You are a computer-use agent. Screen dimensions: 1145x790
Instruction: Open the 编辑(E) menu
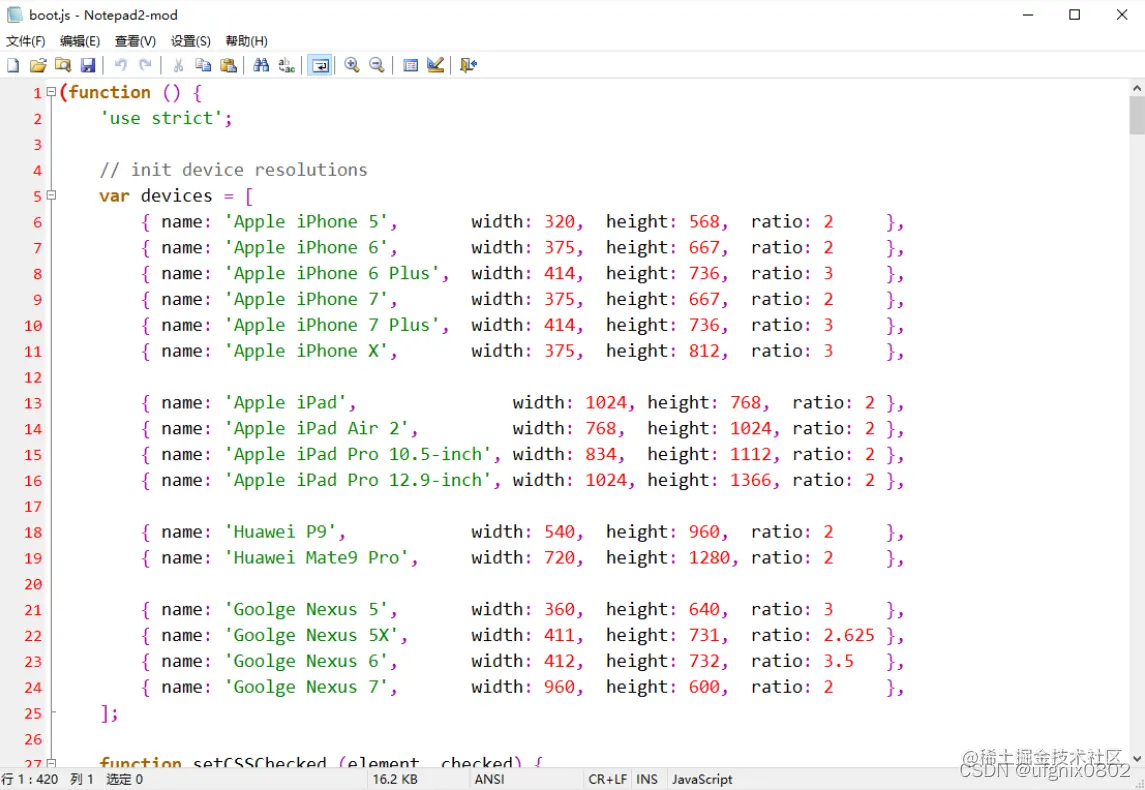[x=80, y=41]
